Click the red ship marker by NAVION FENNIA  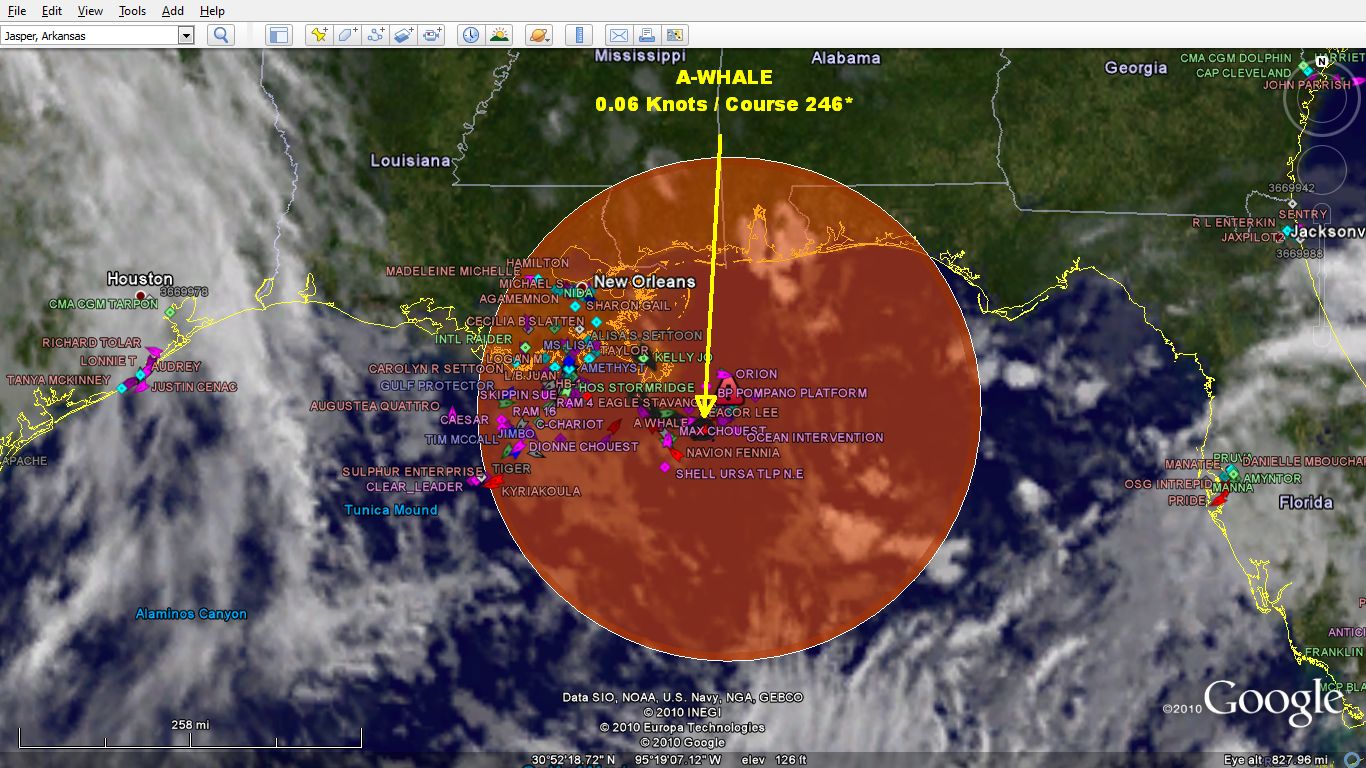pyautogui.click(x=677, y=452)
